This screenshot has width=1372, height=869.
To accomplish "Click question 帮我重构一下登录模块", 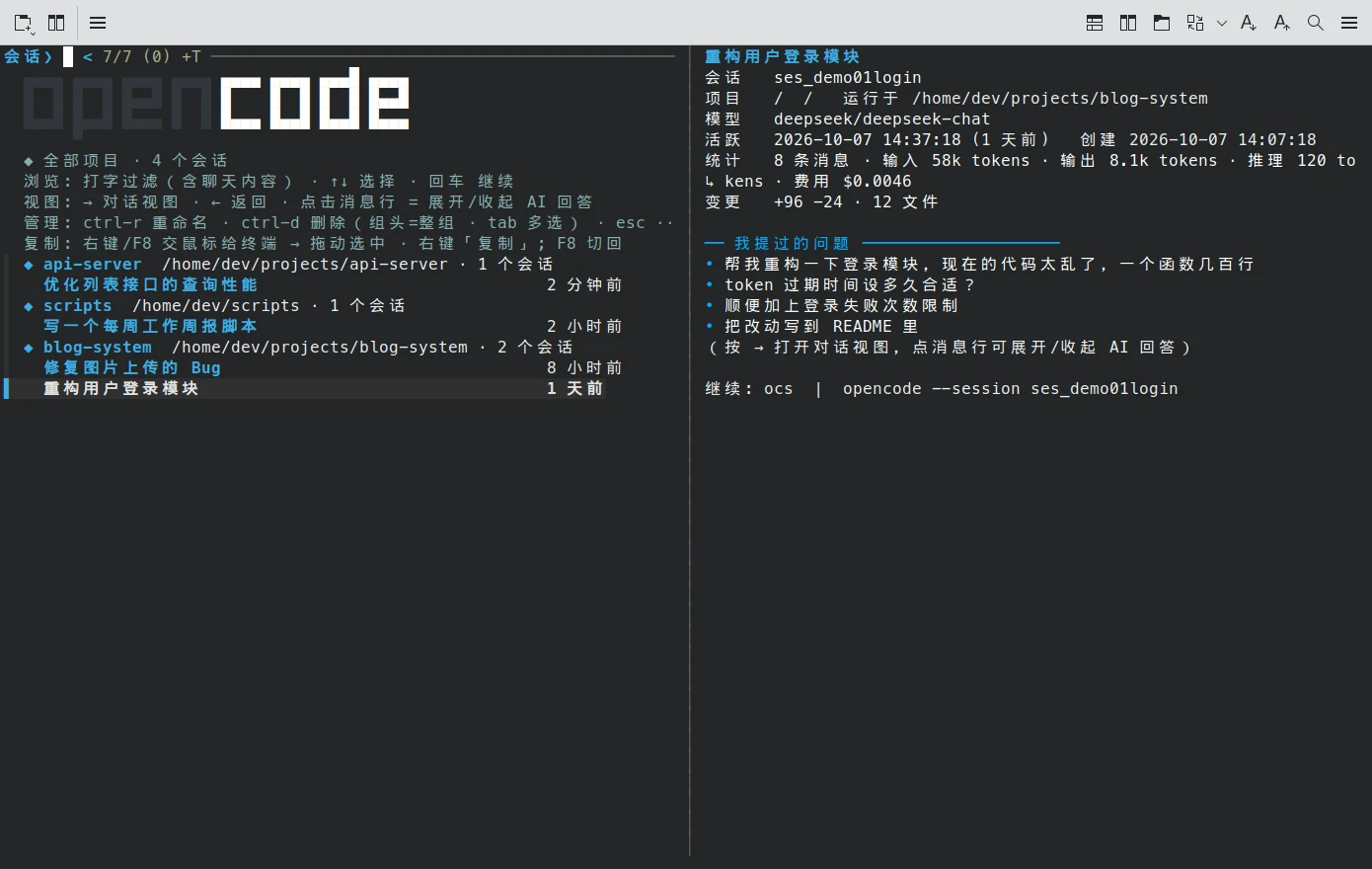I will click(x=989, y=264).
